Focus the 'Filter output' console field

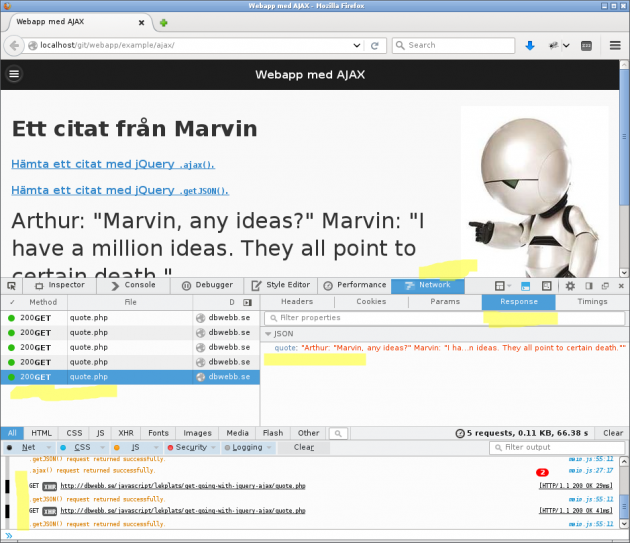(x=557, y=448)
